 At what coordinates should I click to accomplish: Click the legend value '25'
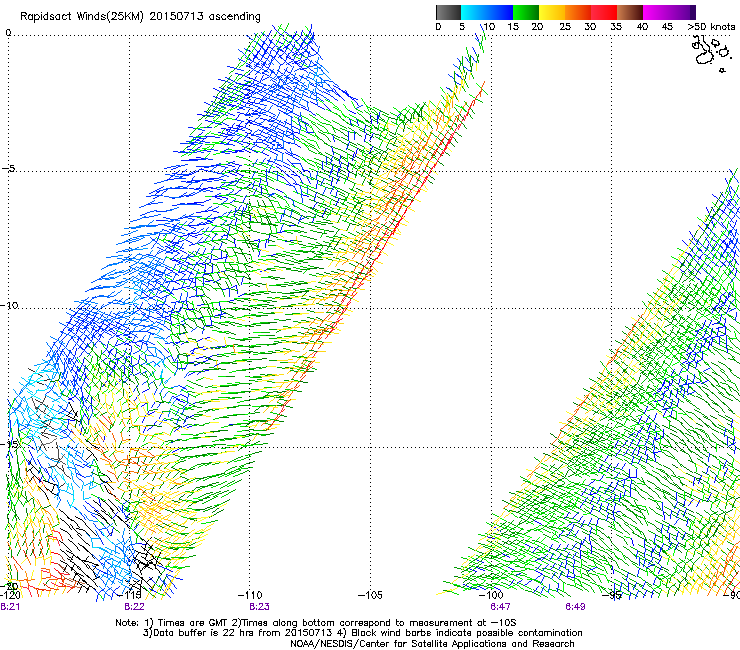[565, 27]
